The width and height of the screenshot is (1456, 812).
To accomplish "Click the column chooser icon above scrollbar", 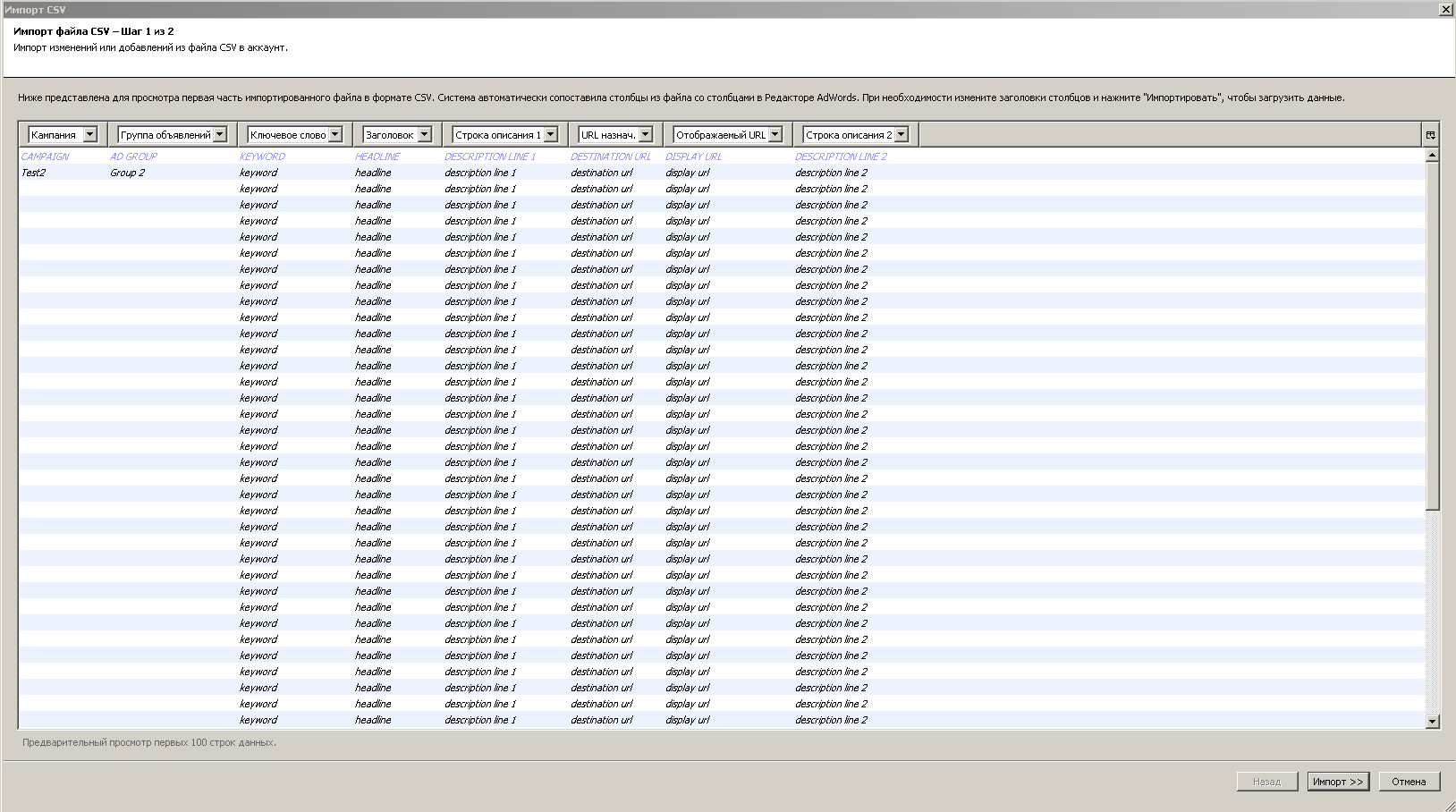I will click(x=1431, y=135).
